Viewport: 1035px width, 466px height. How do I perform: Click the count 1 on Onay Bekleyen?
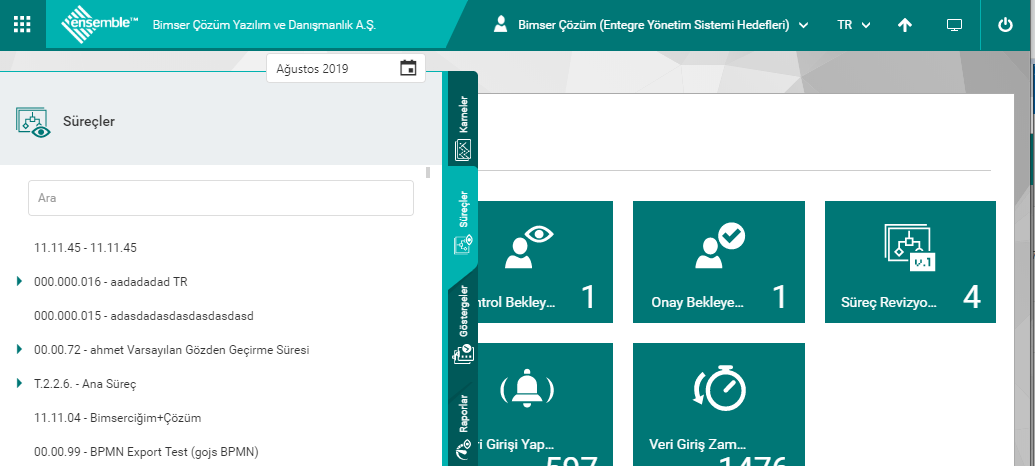pyautogui.click(x=780, y=298)
